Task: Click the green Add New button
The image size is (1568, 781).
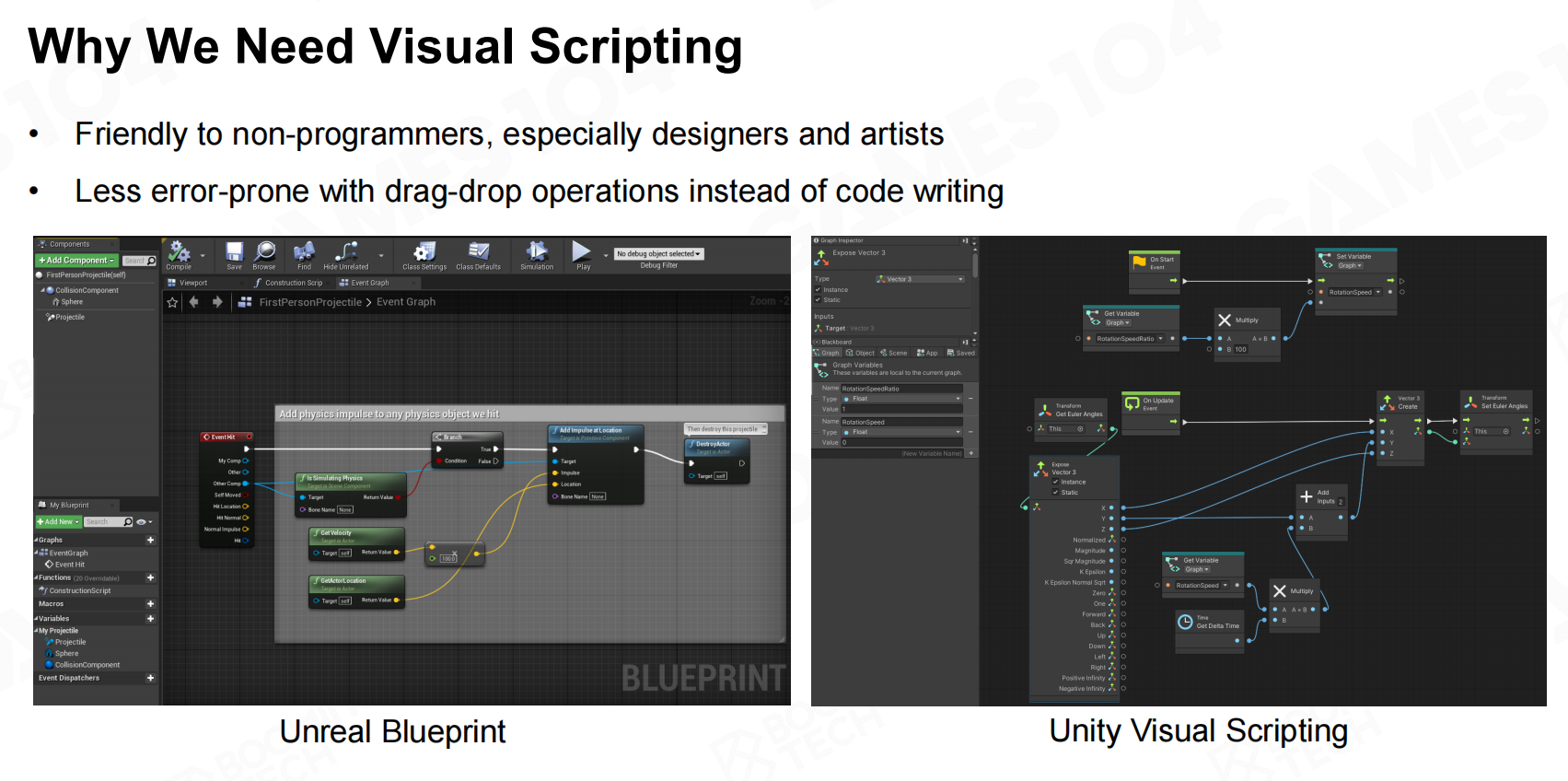Action: point(58,522)
